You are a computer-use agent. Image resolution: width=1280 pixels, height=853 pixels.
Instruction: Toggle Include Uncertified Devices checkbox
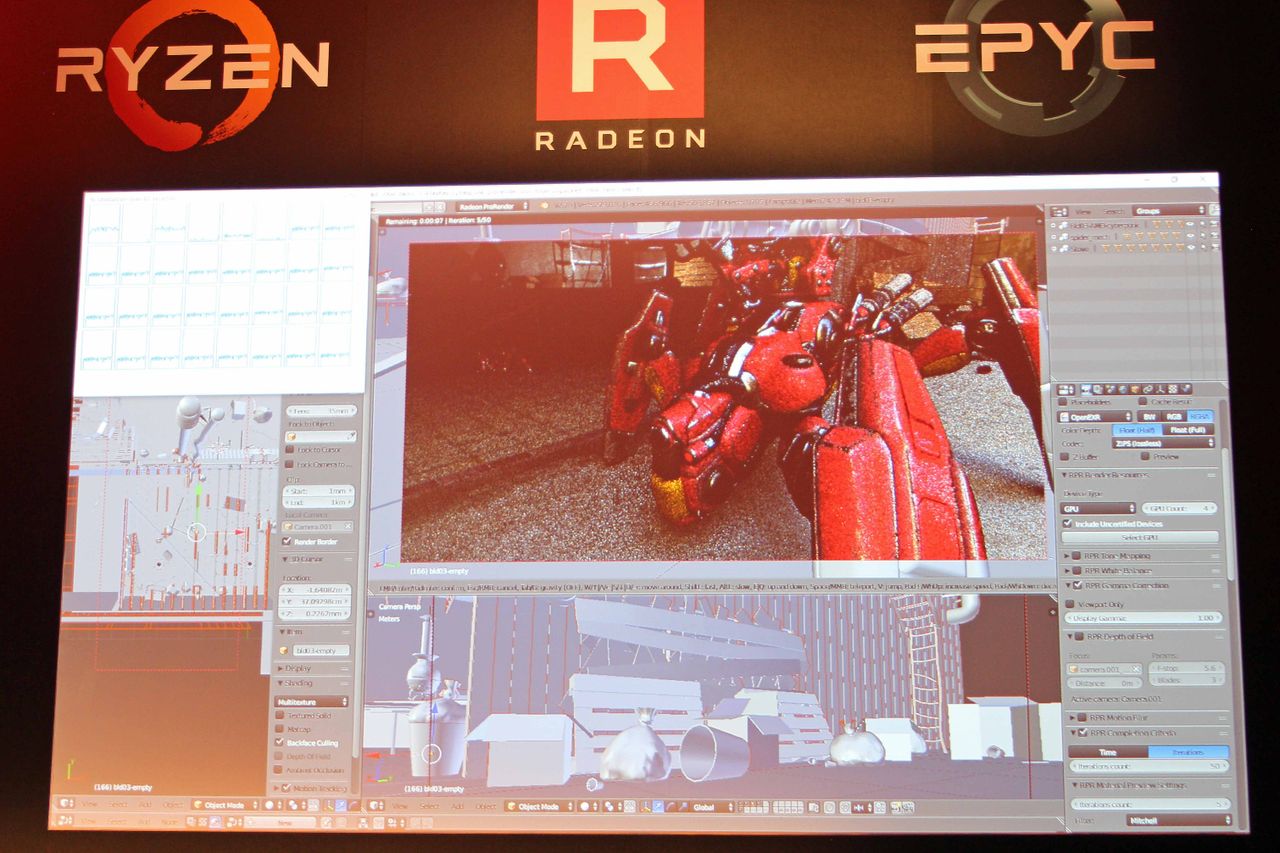[x=1067, y=523]
